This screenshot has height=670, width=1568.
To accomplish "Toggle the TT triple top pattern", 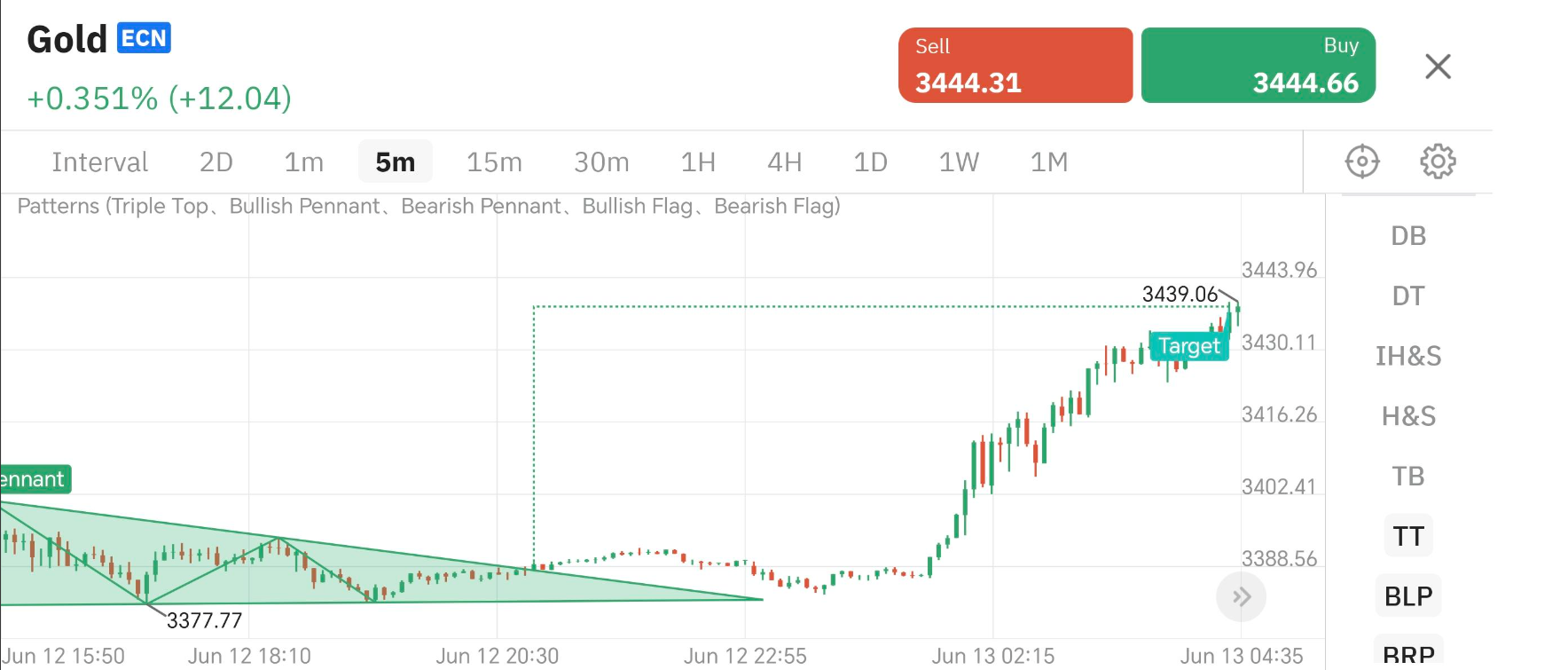I will [1407, 537].
